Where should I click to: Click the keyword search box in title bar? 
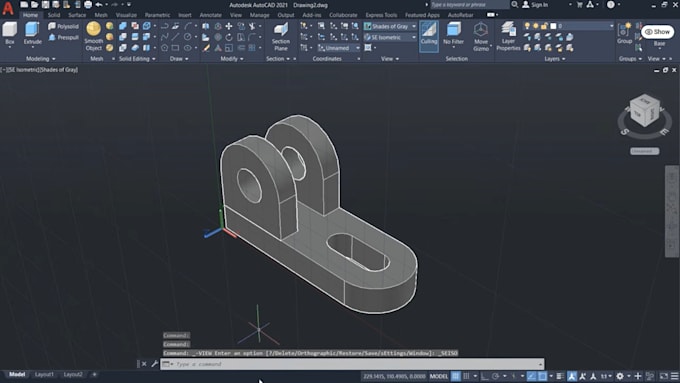[469, 4]
